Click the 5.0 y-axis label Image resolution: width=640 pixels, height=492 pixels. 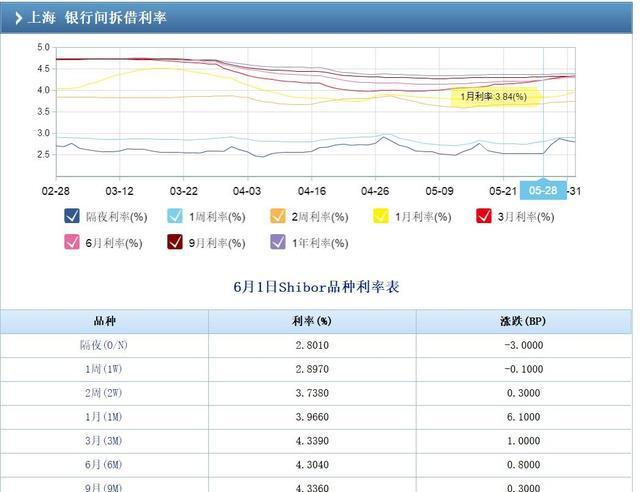pos(43,47)
